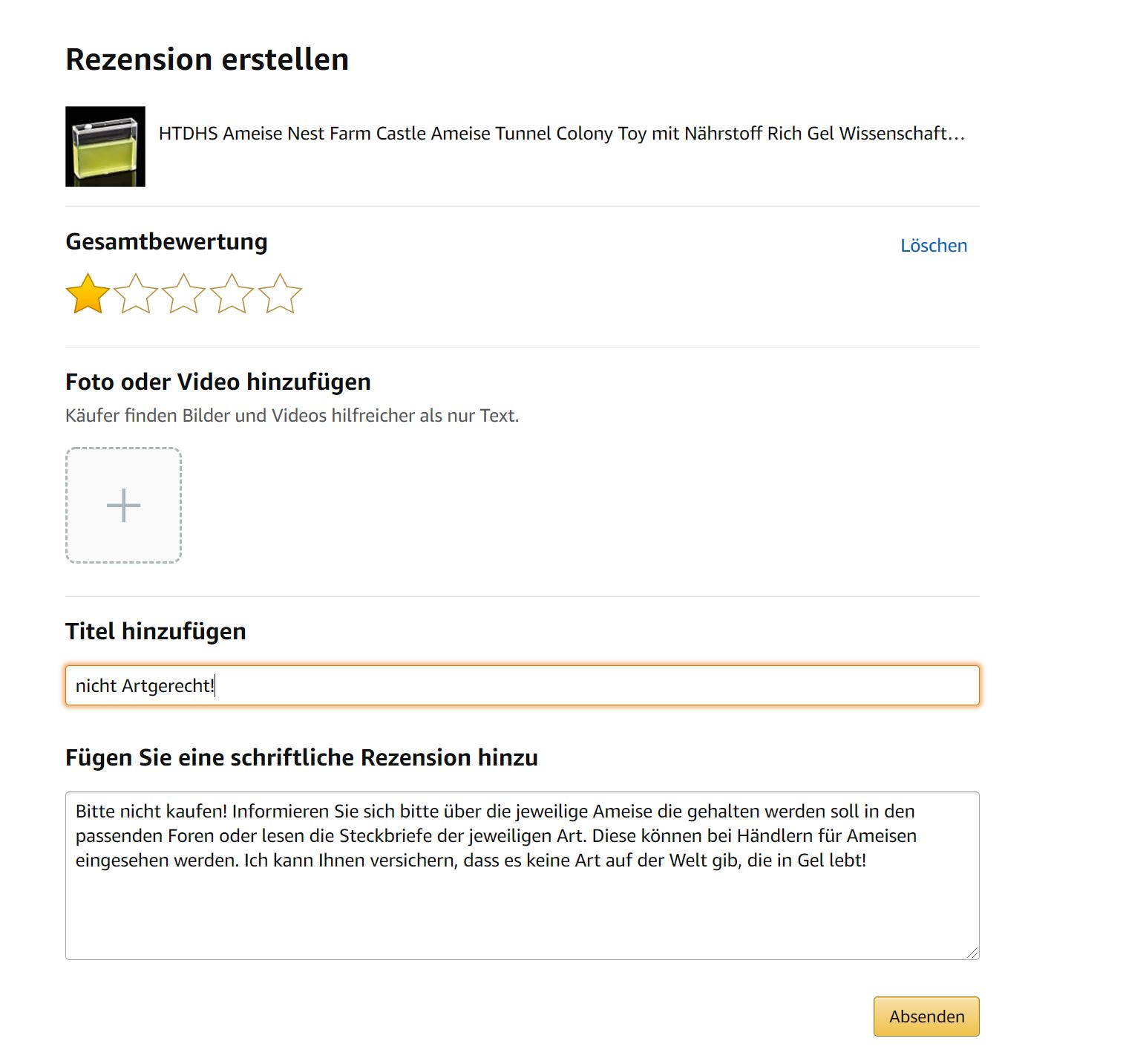Click the textarea resize handle
Image resolution: width=1146 pixels, height=1064 pixels.
tap(972, 953)
